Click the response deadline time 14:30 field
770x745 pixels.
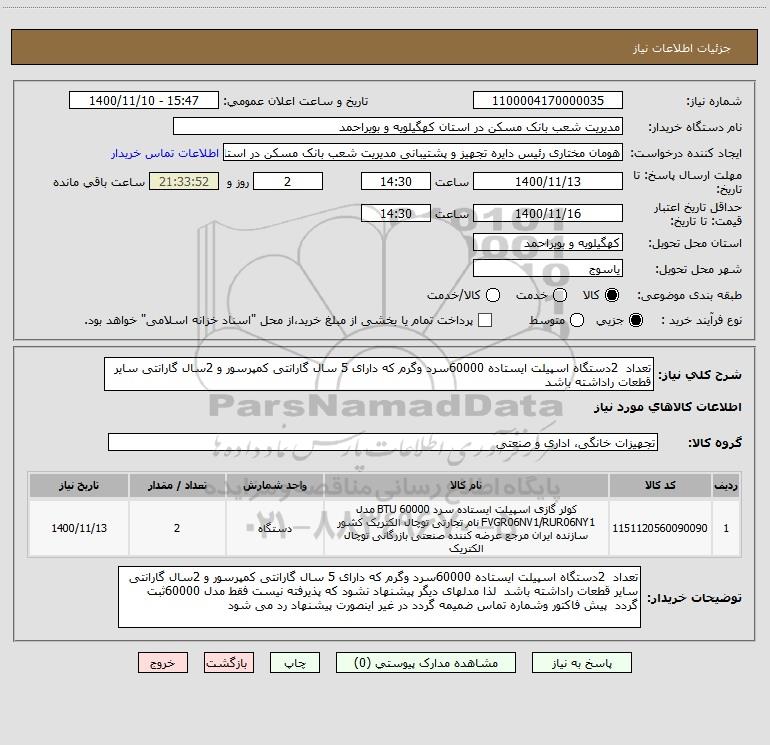[396, 181]
